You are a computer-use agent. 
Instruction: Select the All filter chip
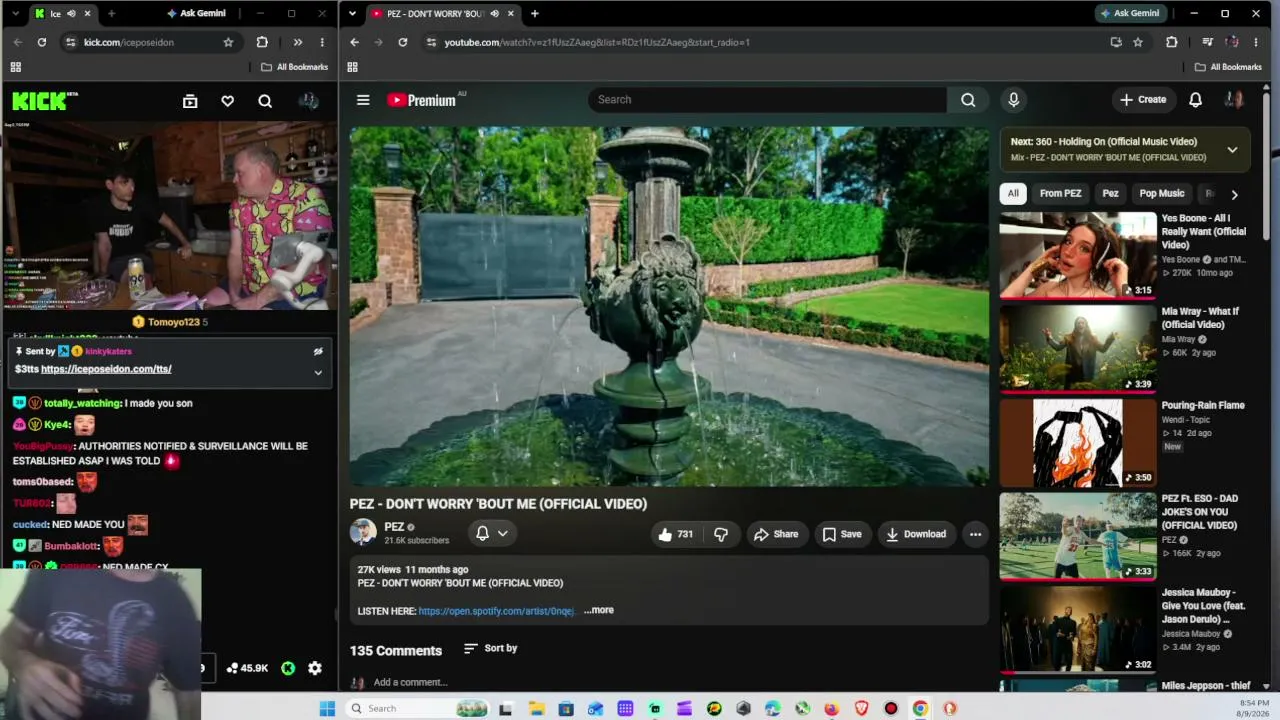coord(1013,193)
